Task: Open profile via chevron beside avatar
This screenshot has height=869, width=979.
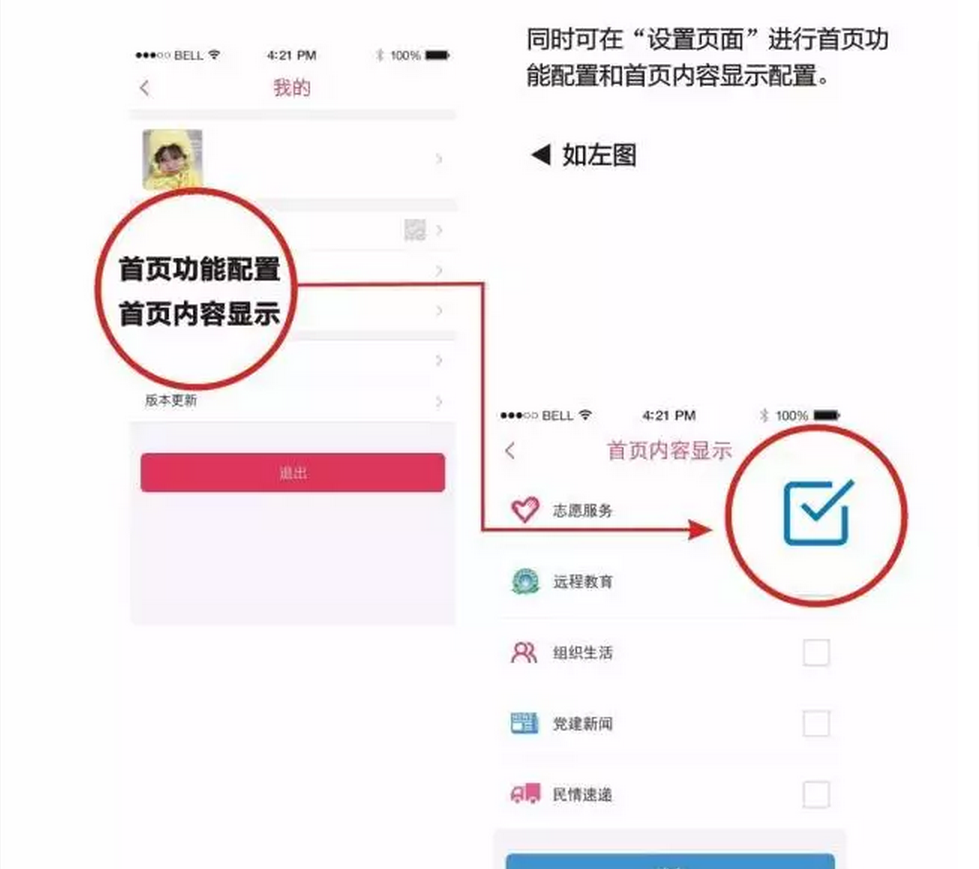Action: tap(439, 159)
